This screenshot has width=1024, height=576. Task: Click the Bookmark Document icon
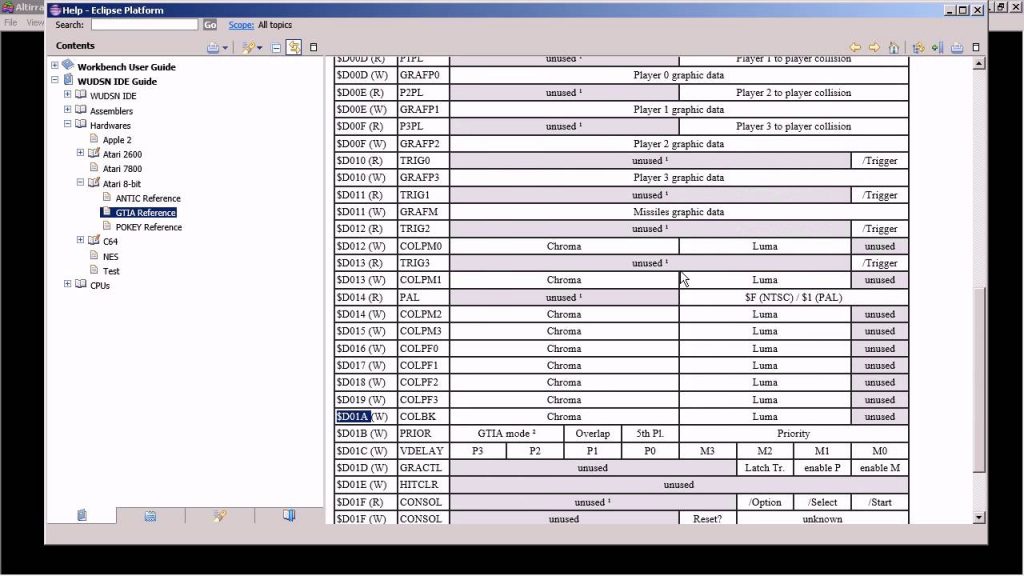point(937,47)
